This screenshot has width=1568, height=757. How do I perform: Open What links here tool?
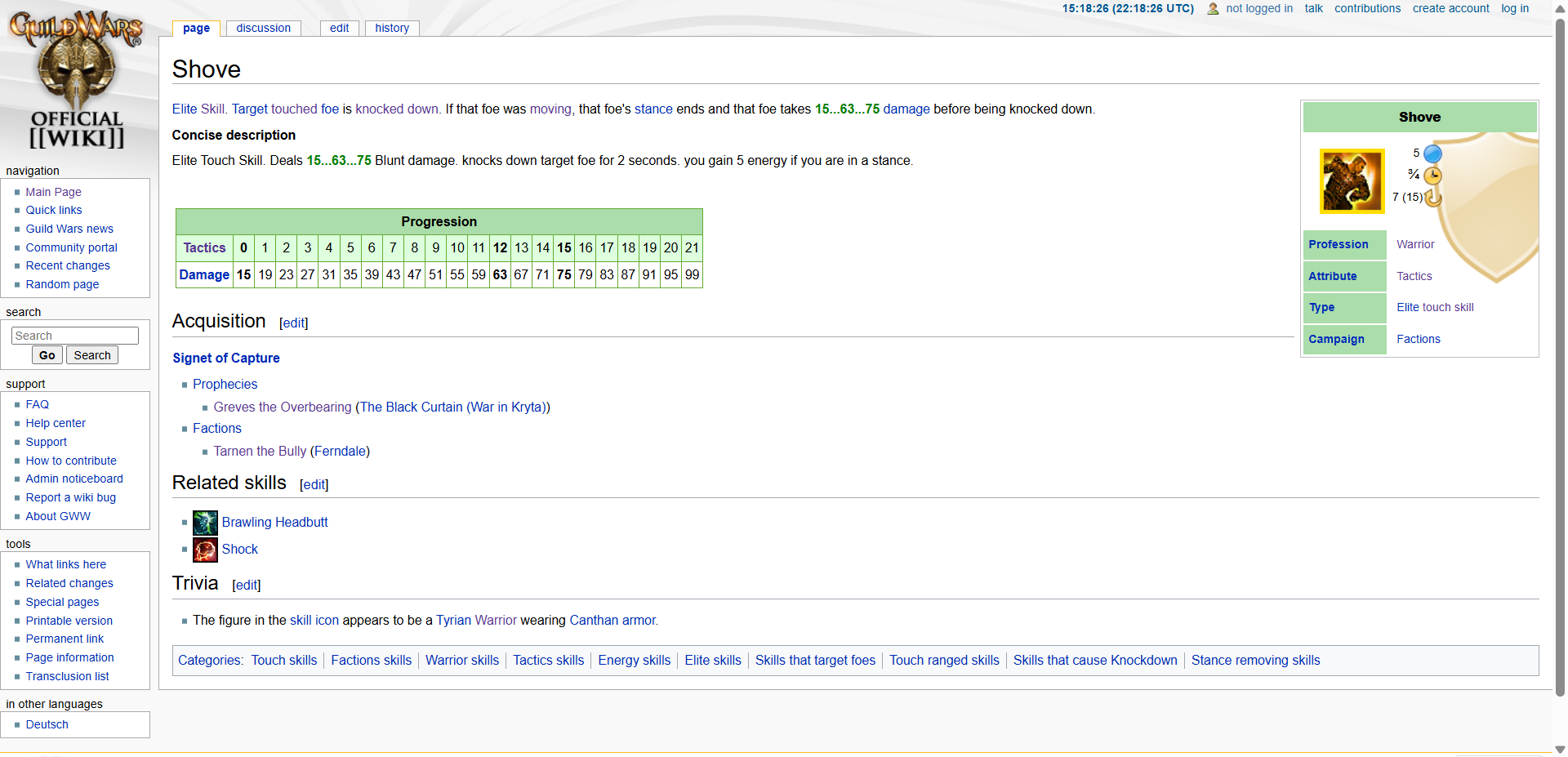tap(66, 564)
